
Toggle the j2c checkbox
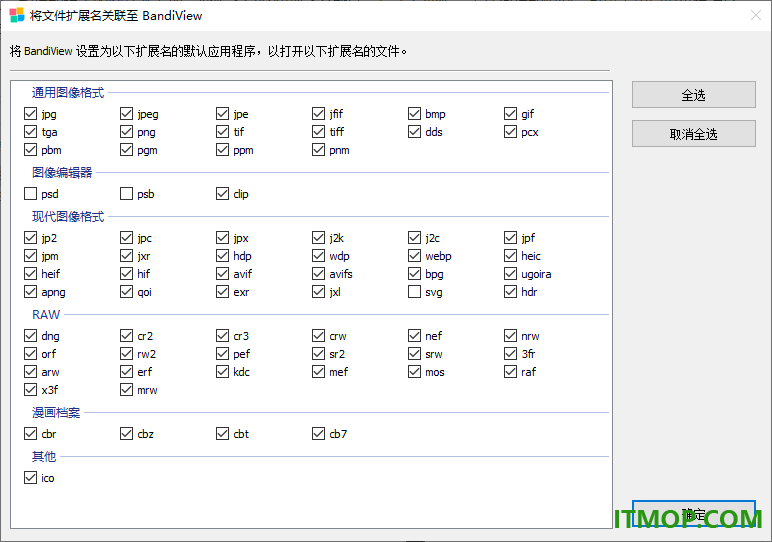[415, 238]
